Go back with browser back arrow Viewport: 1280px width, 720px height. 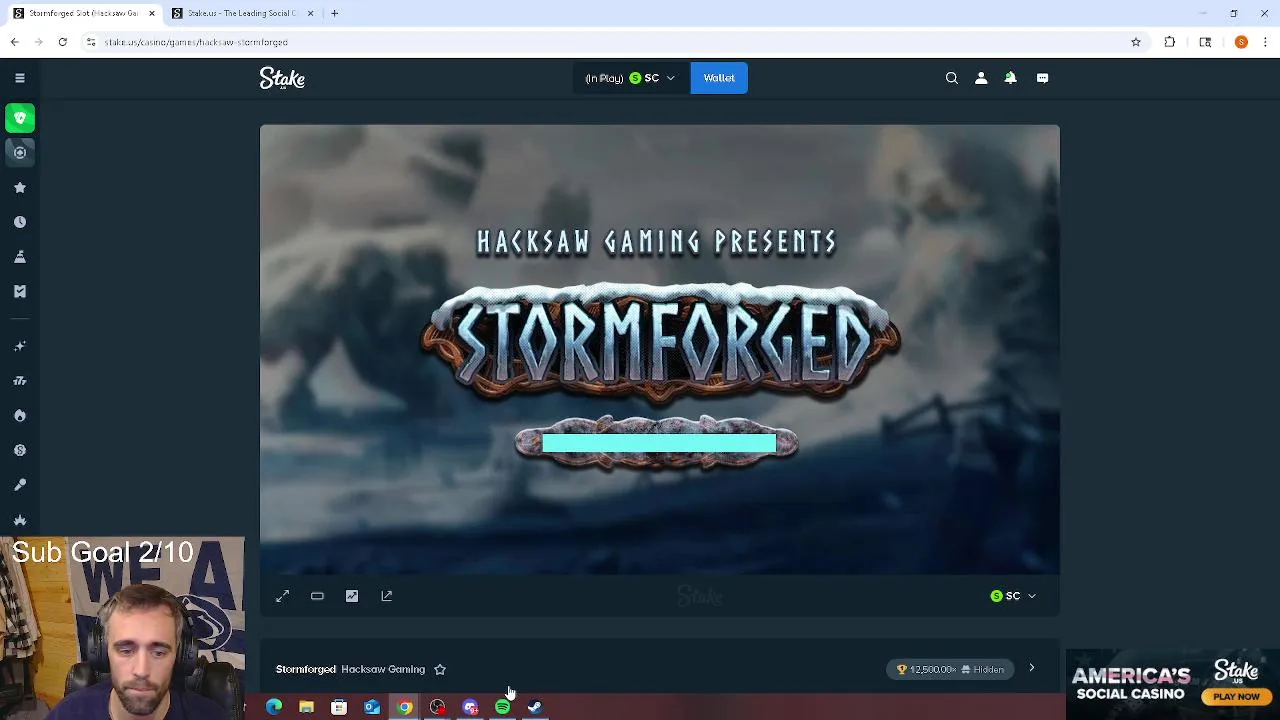point(14,42)
